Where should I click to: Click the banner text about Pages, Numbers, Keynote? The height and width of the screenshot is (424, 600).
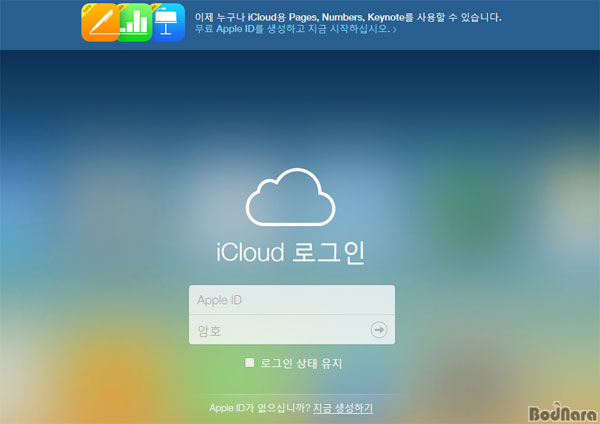pos(348,17)
